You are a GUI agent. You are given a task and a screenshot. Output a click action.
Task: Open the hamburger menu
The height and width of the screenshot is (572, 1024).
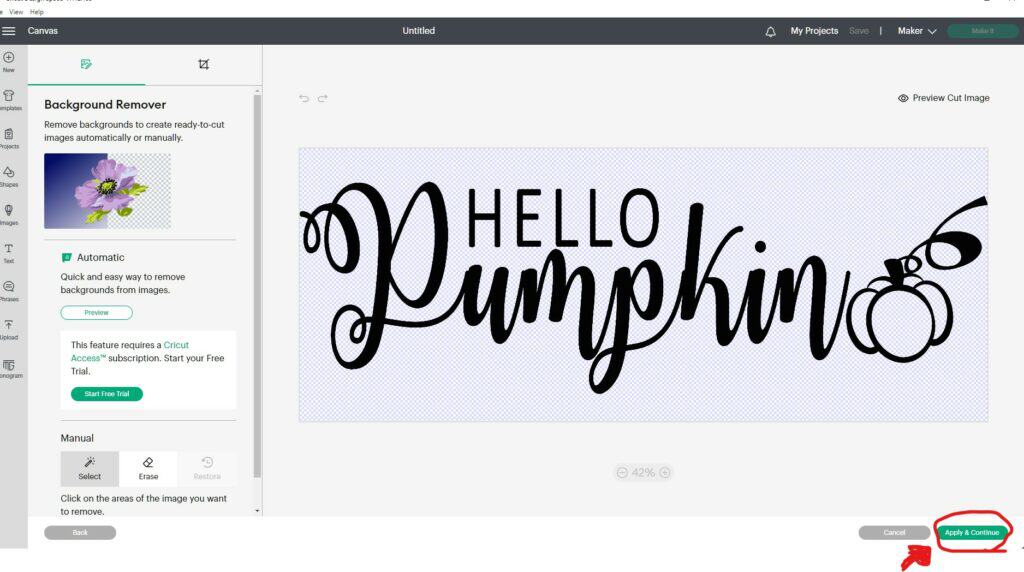pyautogui.click(x=8, y=31)
